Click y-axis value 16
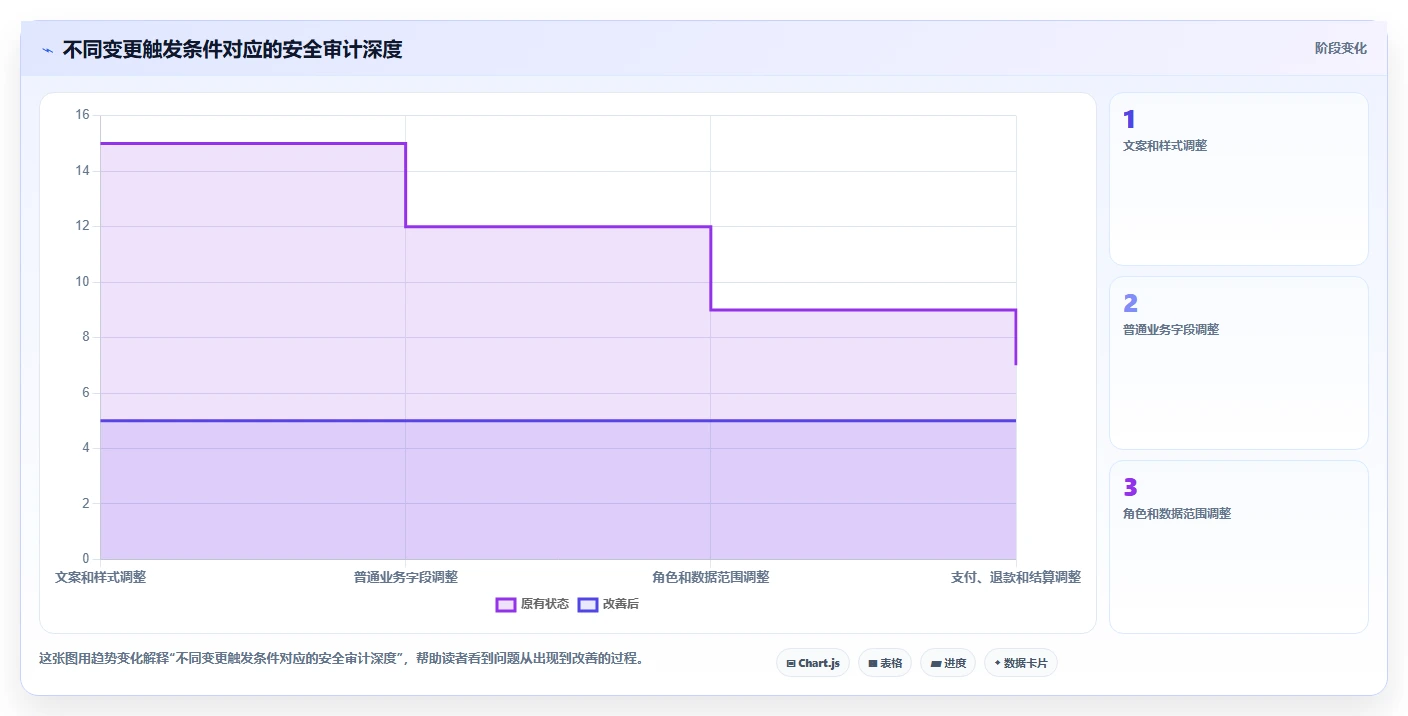The width and height of the screenshot is (1408, 716). click(82, 115)
